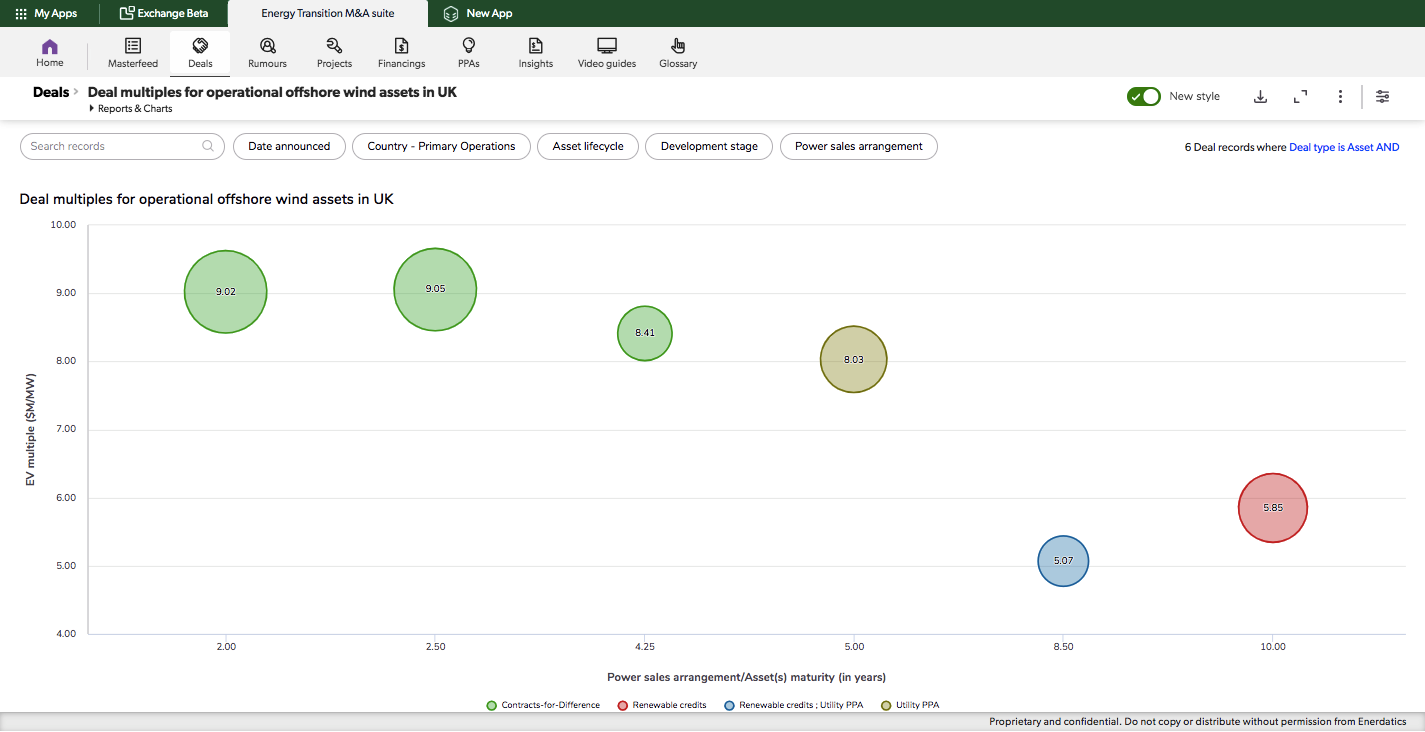Click the Deals breadcrumb link
Viewport: 1425px width, 732px height.
(51, 92)
